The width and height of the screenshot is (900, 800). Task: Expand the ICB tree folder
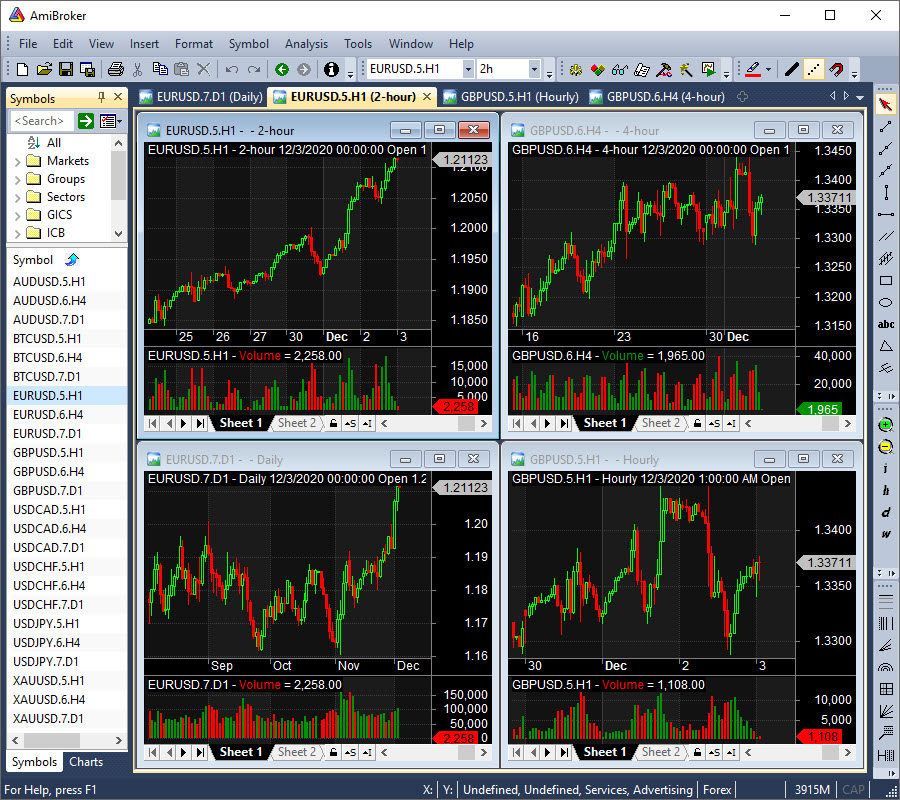click(17, 233)
